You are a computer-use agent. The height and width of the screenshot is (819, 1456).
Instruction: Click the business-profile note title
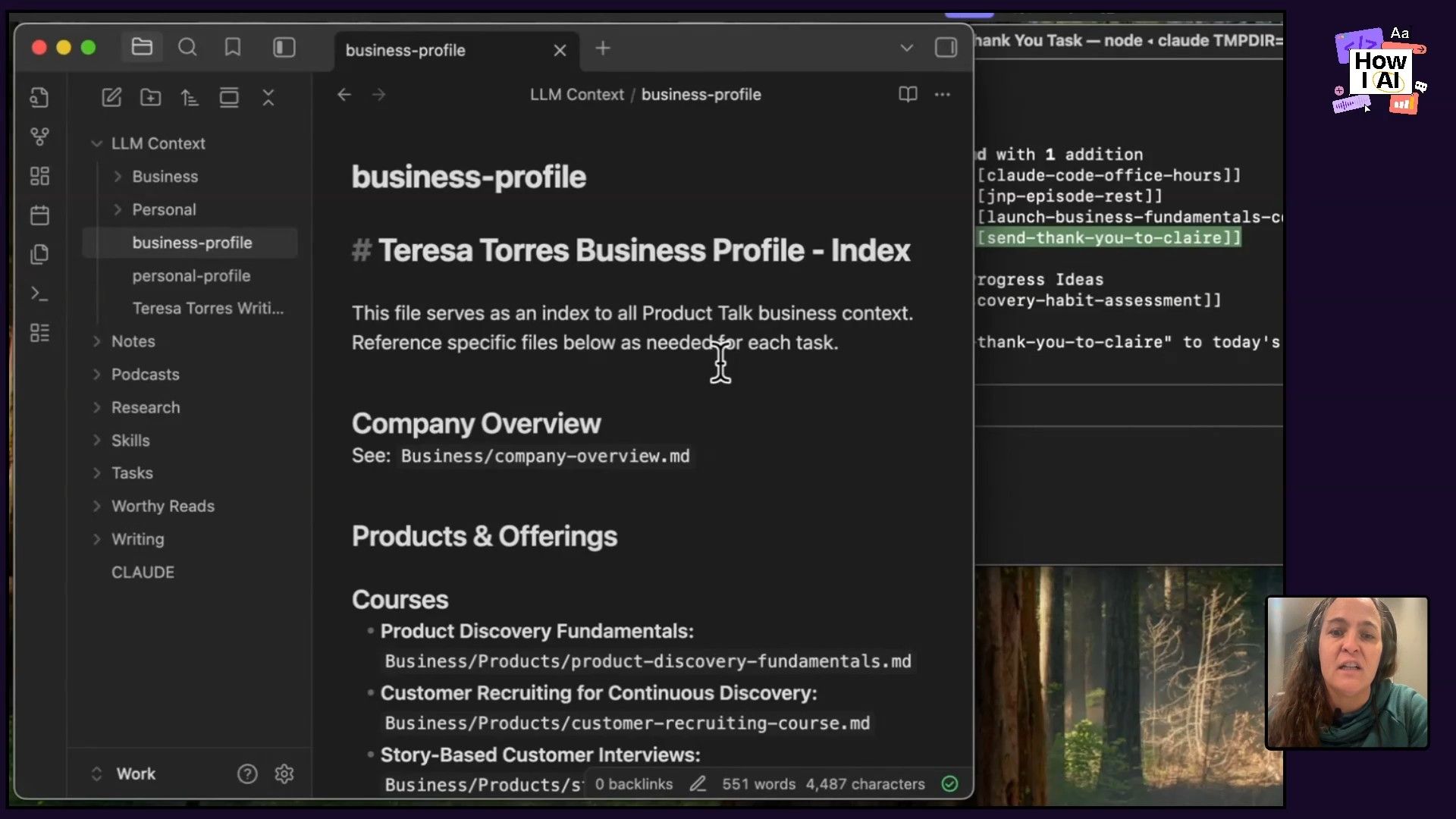[469, 177]
